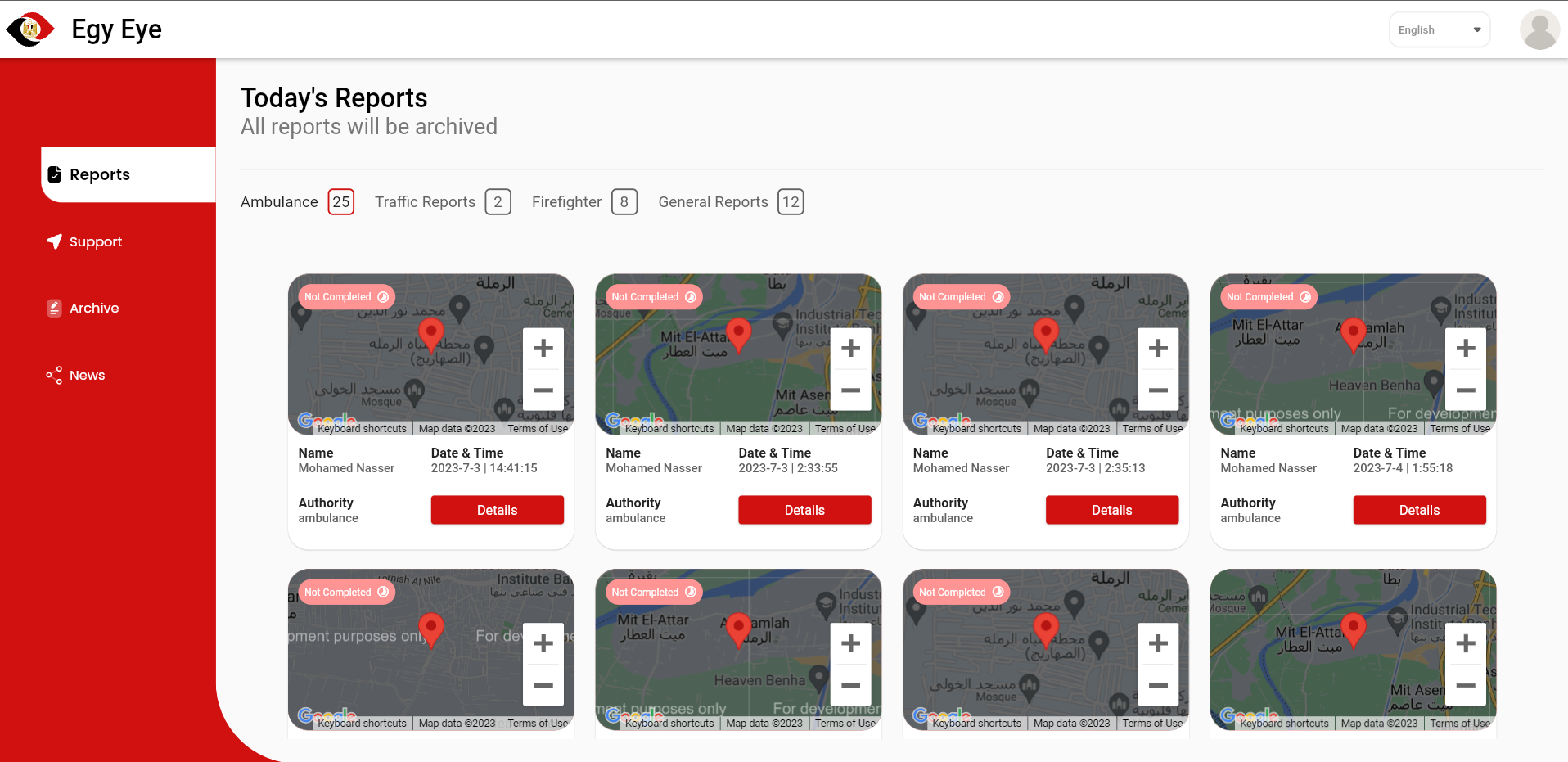
Task: Select the General Reports tab
Action: tap(731, 202)
